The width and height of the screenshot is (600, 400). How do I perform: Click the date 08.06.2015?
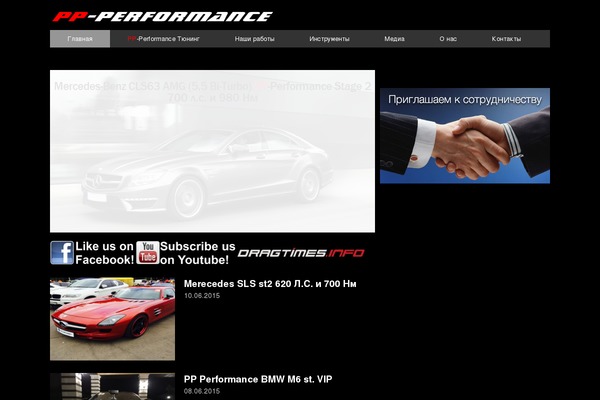202,391
